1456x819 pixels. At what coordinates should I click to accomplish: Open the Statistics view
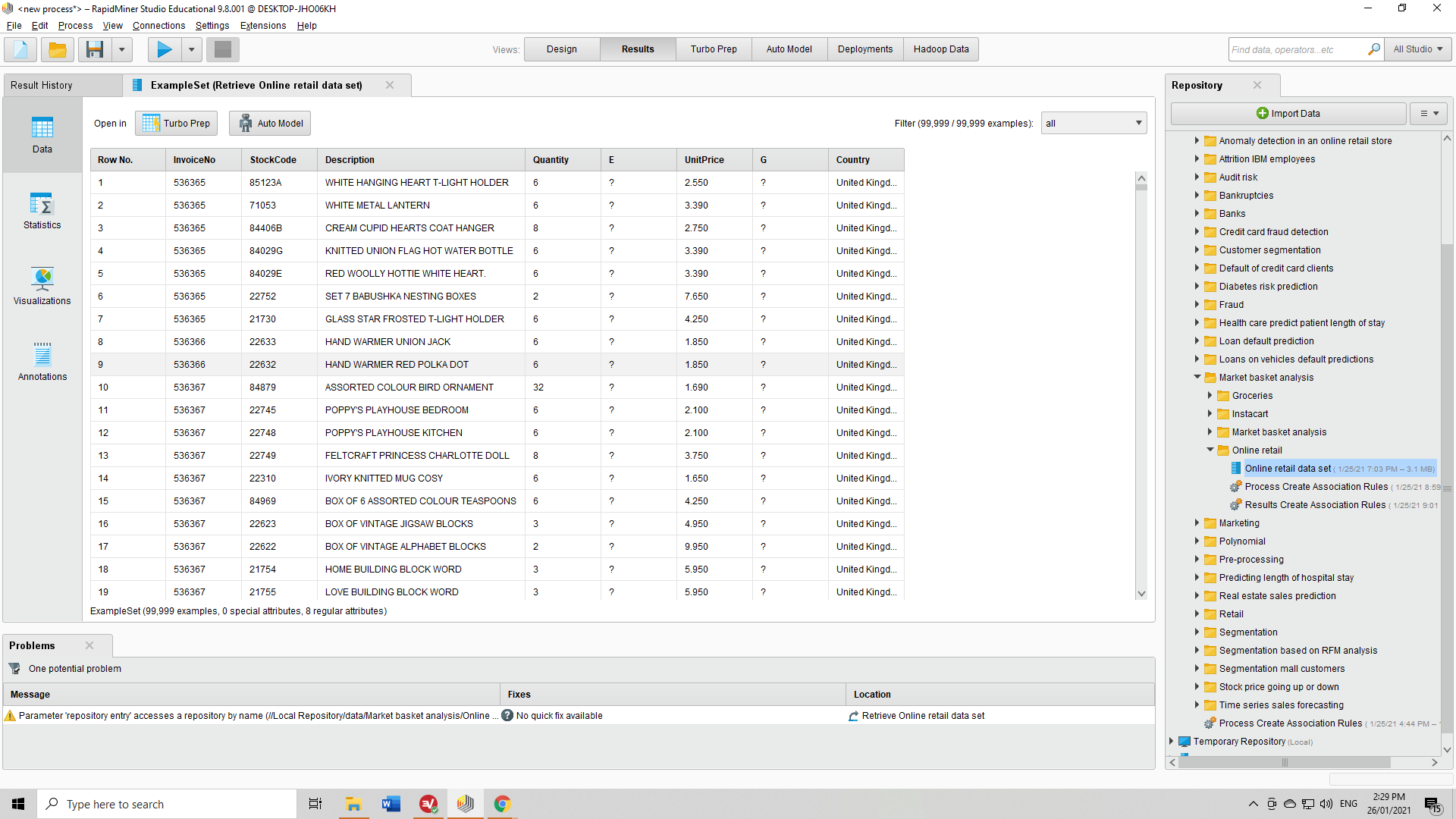click(42, 211)
